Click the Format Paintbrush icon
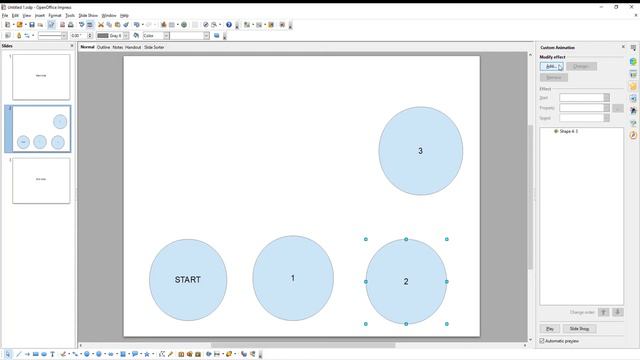640x360 pixels. tap(126, 25)
